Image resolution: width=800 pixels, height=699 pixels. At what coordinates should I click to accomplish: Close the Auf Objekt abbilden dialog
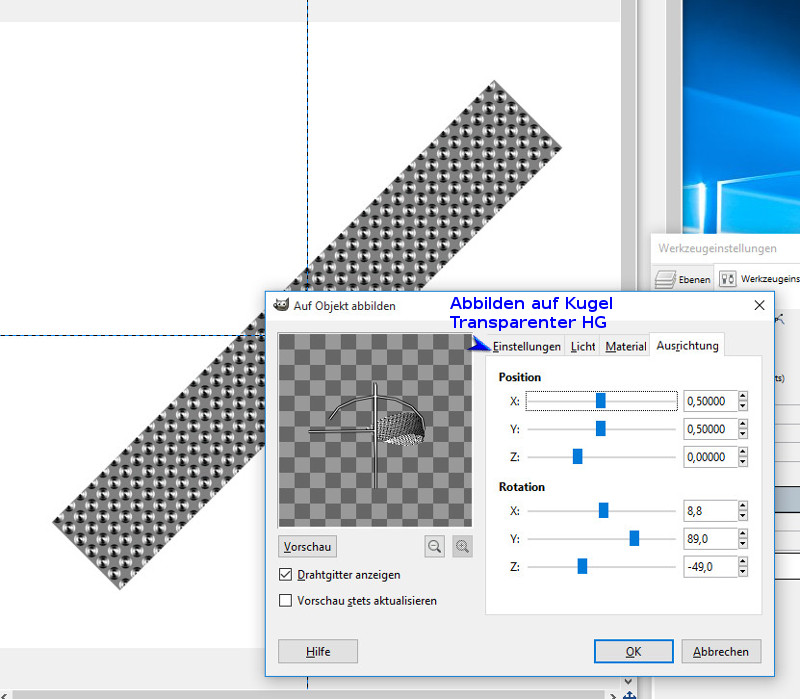[759, 305]
